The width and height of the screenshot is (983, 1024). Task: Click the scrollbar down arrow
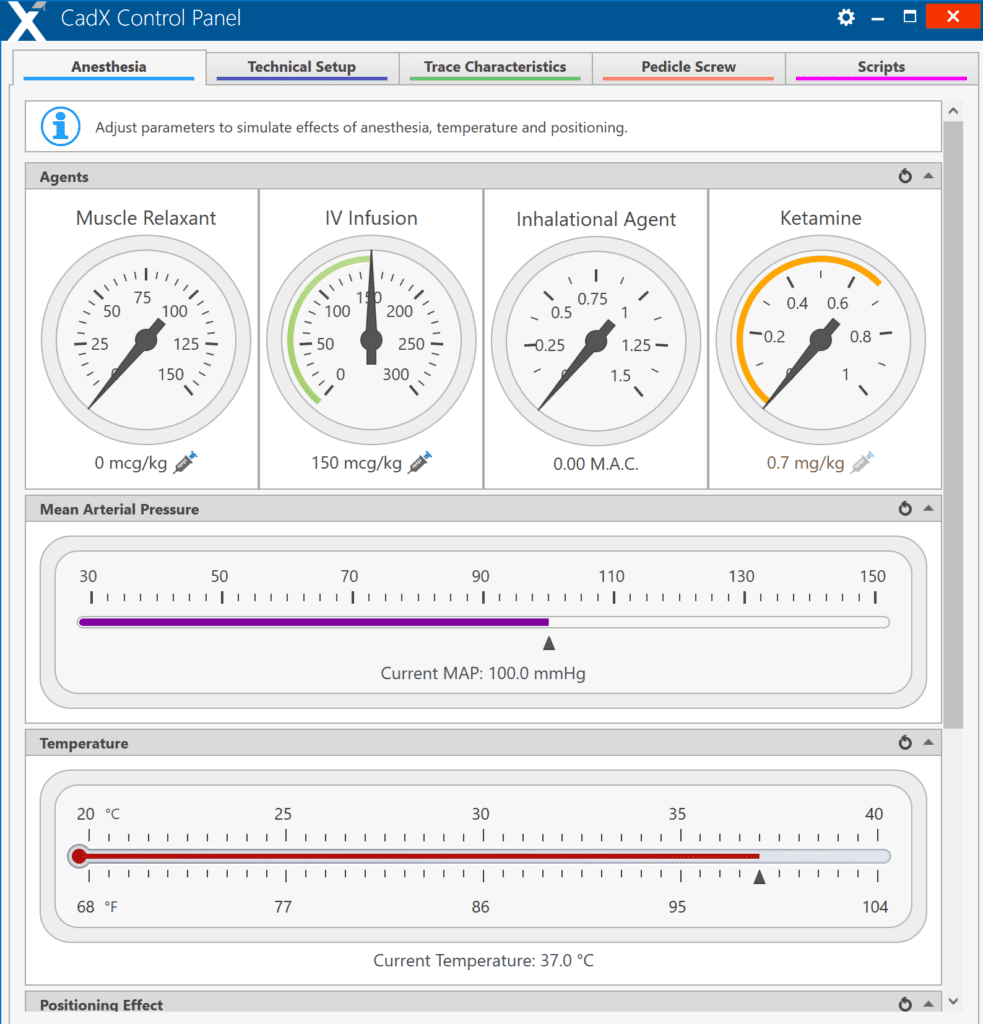coord(953,1000)
